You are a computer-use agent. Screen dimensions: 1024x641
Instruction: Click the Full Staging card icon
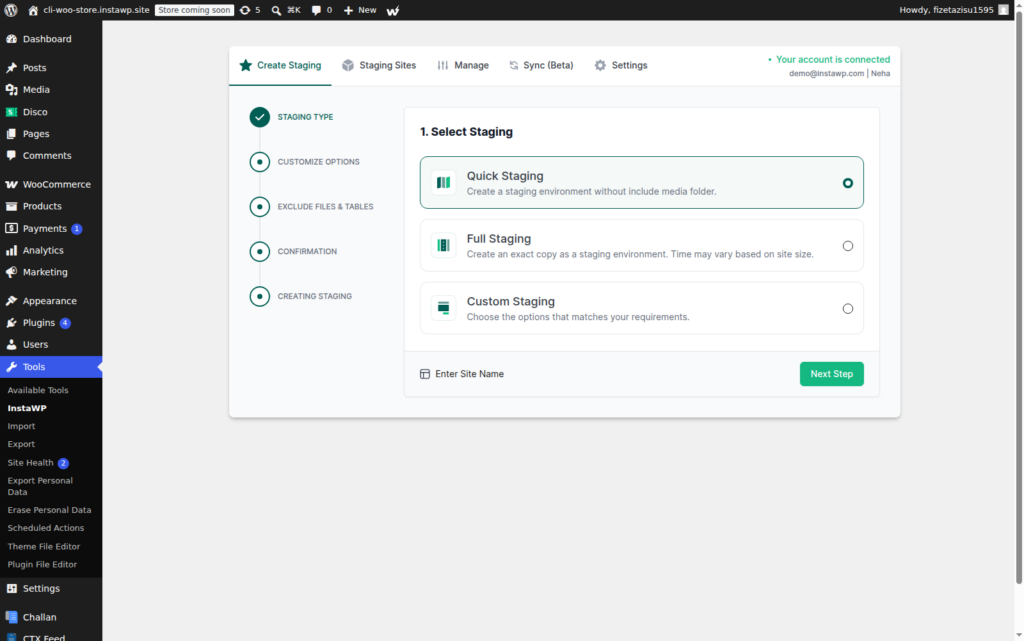click(x=443, y=245)
